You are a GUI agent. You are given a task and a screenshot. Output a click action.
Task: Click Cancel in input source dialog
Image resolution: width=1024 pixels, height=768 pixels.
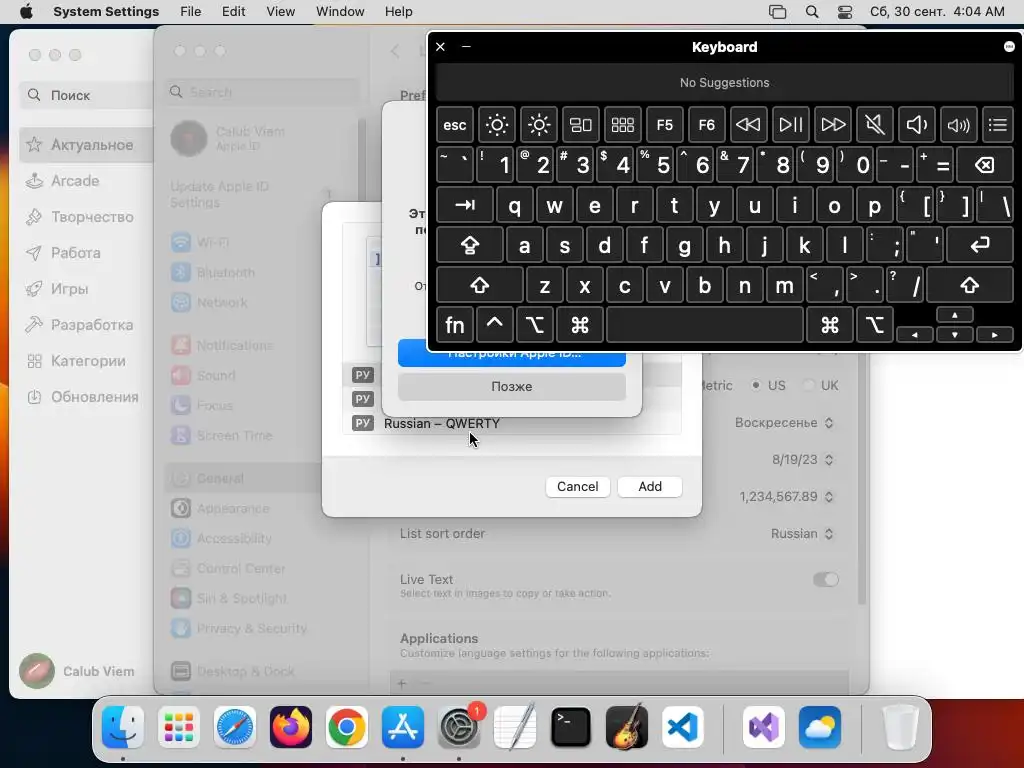(x=577, y=487)
